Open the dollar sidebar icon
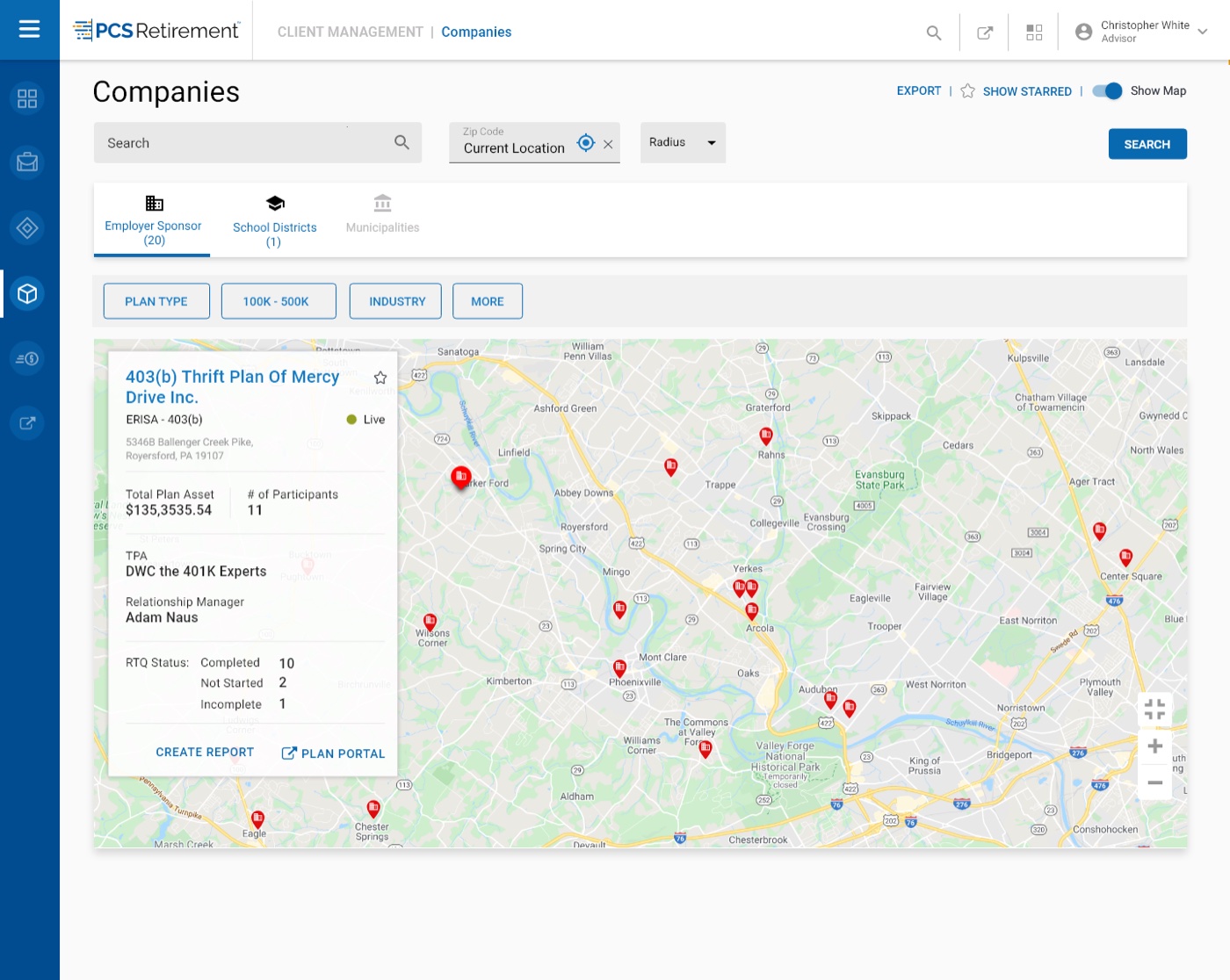 [27, 358]
